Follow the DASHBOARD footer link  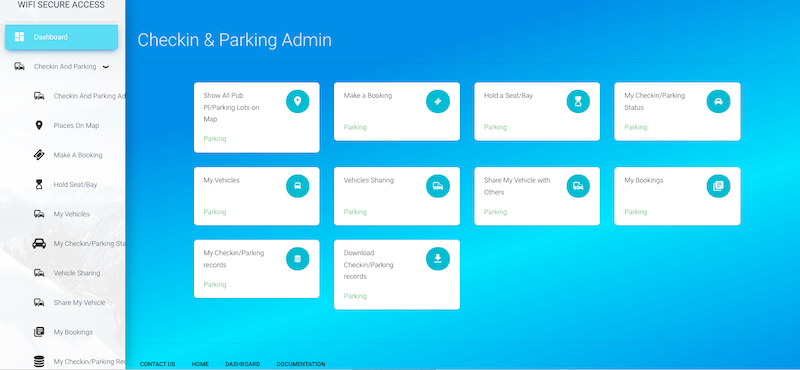tap(242, 364)
